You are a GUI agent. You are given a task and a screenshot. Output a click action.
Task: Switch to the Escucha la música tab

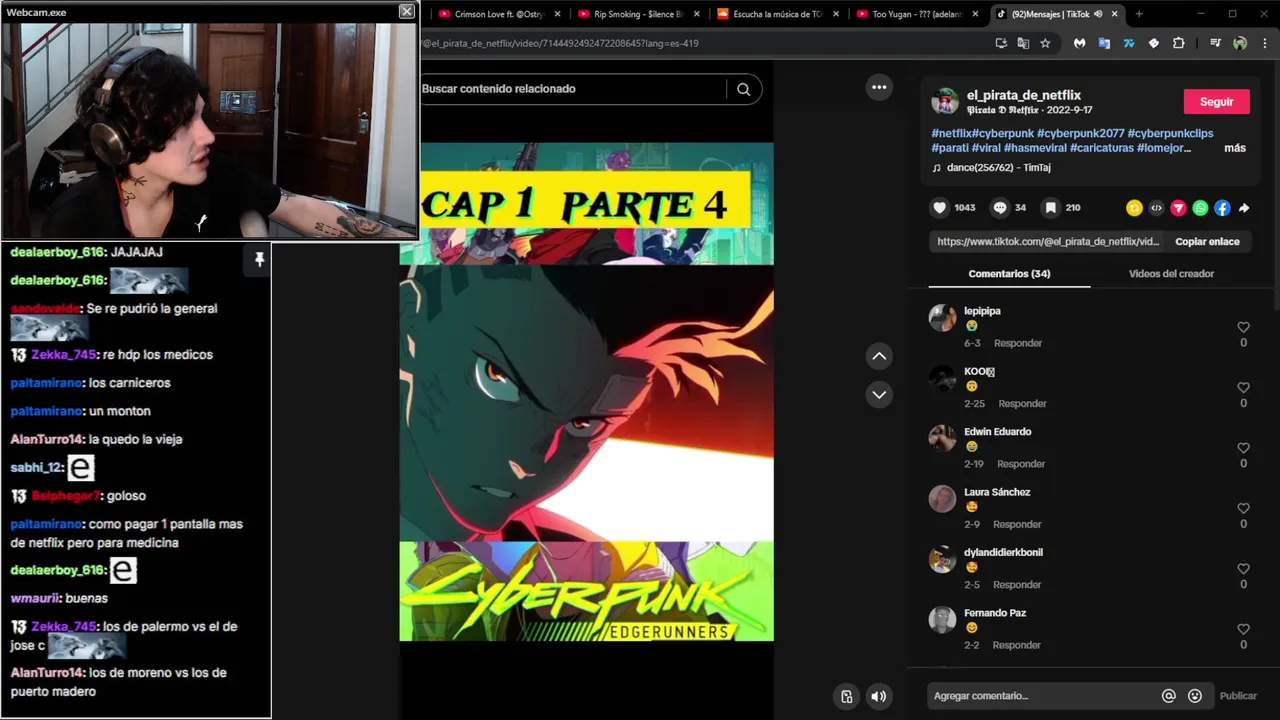coord(776,14)
